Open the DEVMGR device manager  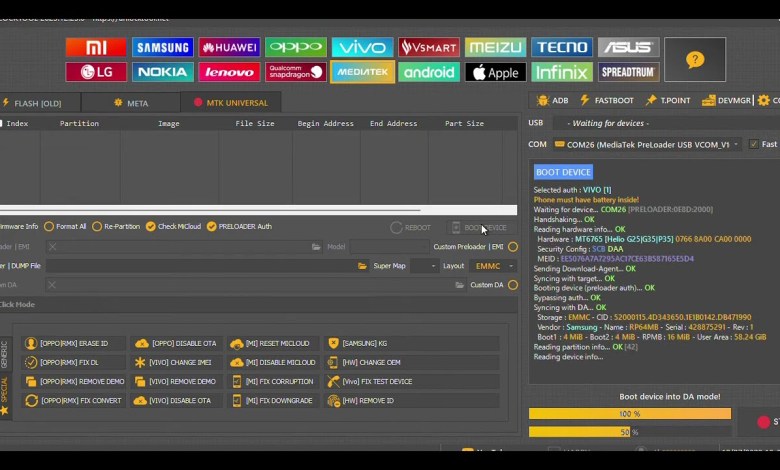(x=727, y=101)
